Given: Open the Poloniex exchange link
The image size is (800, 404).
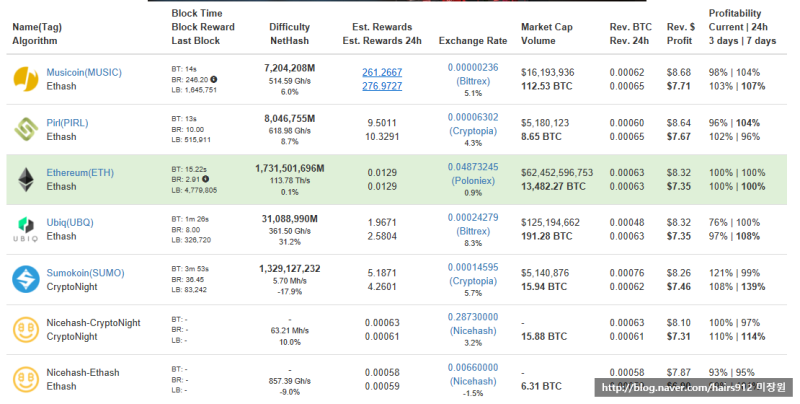Looking at the screenshot, I should tap(473, 181).
